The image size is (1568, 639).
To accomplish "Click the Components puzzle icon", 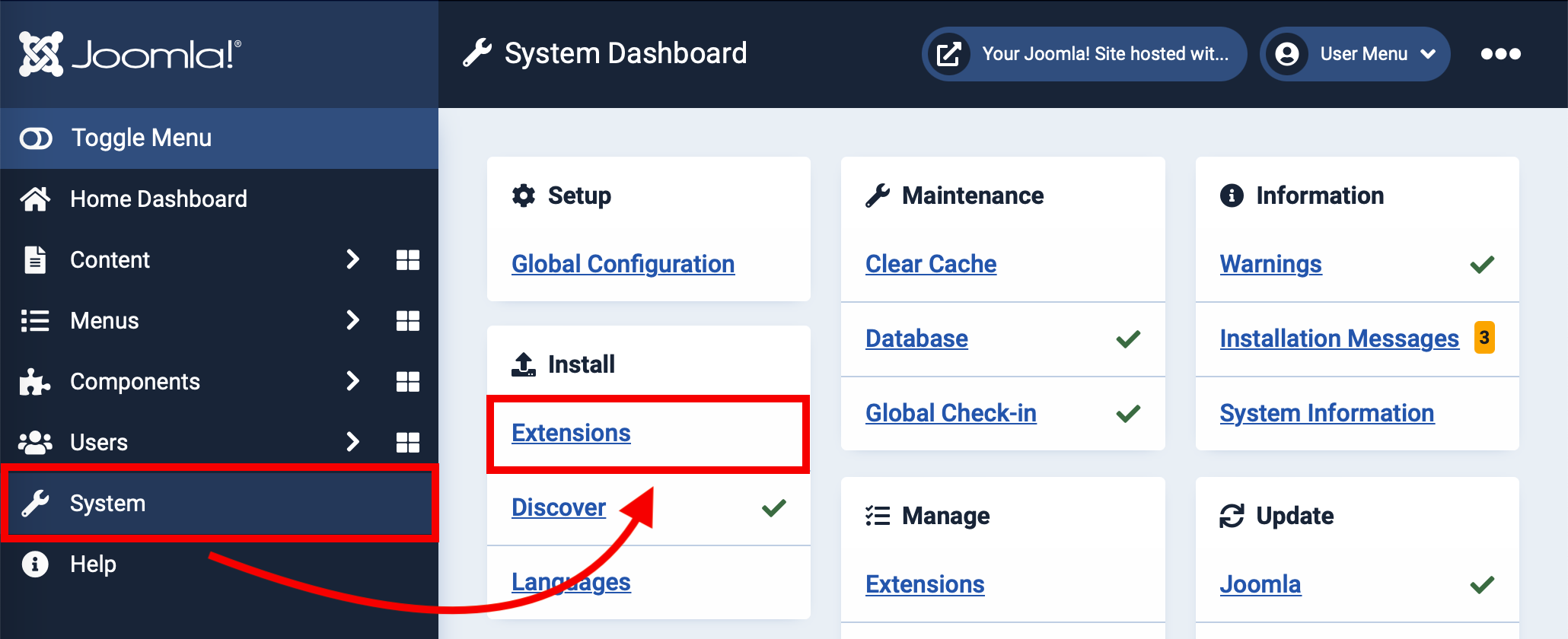I will click(35, 382).
